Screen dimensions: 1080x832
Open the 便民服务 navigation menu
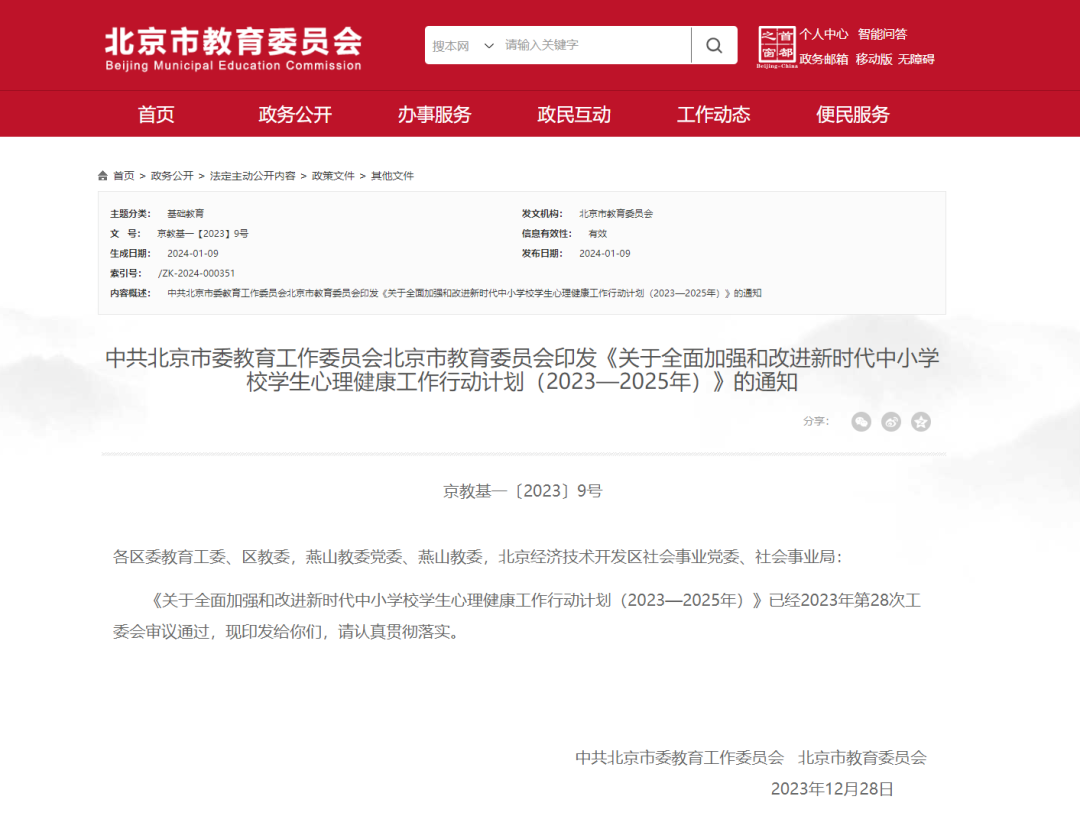tap(853, 114)
